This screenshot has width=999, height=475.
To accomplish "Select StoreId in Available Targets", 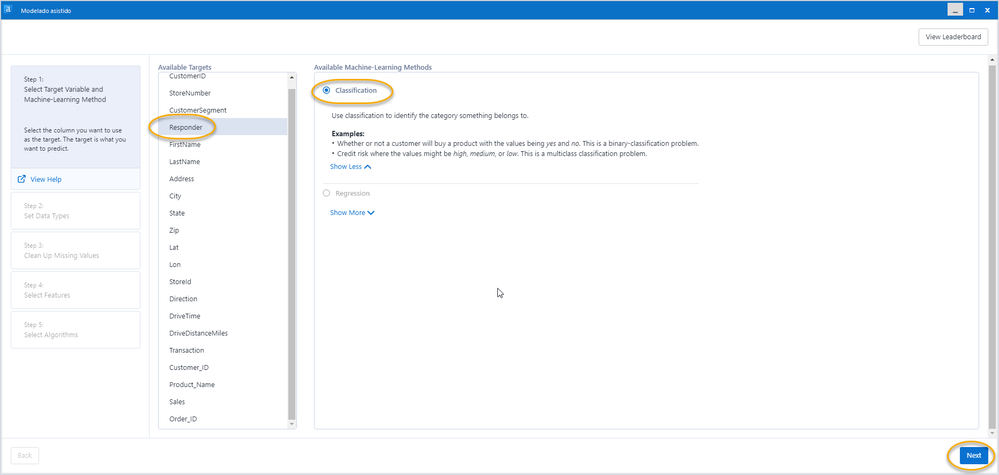I will click(x=223, y=281).
